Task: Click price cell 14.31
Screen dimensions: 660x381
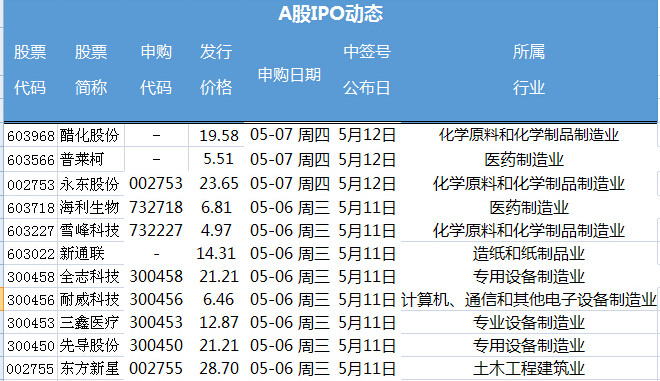Action: pos(216,253)
